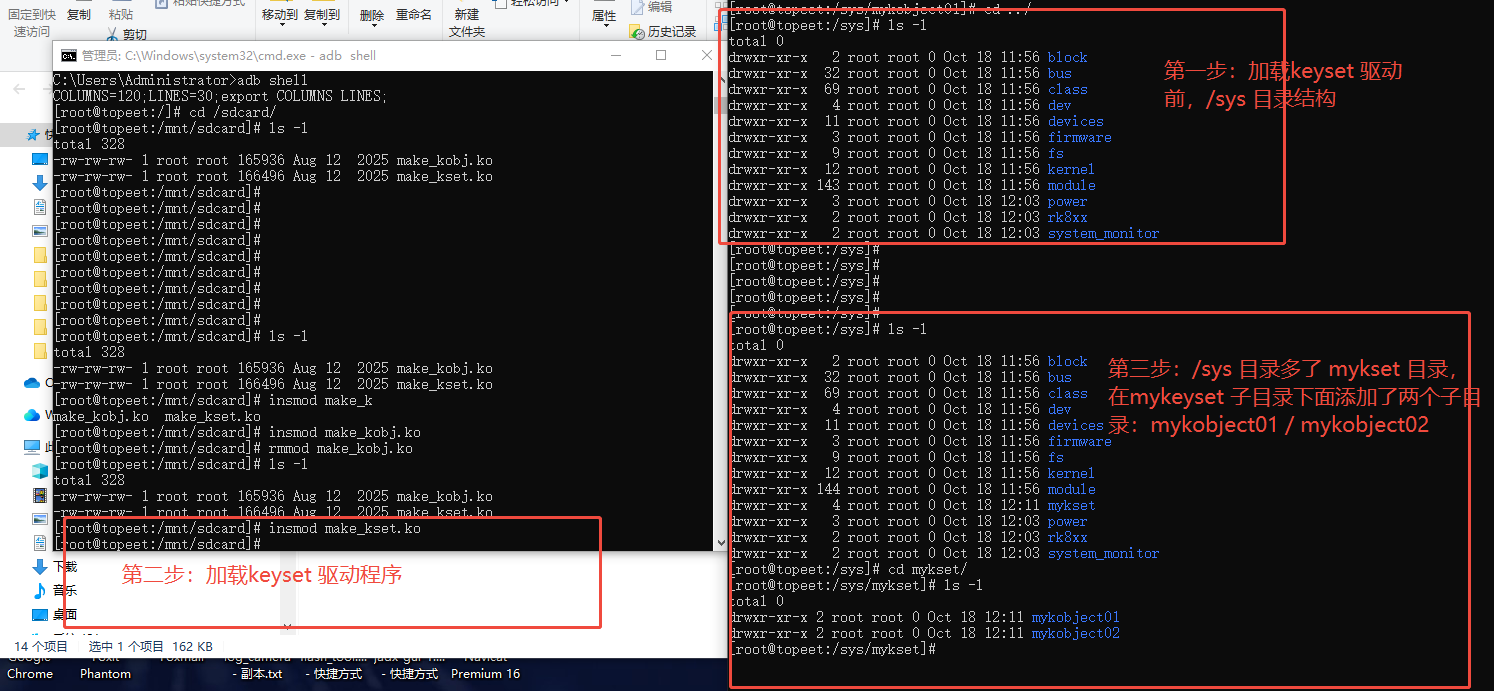
Task: Click the quick access star icon in sidebar
Action: pyautogui.click(x=35, y=135)
